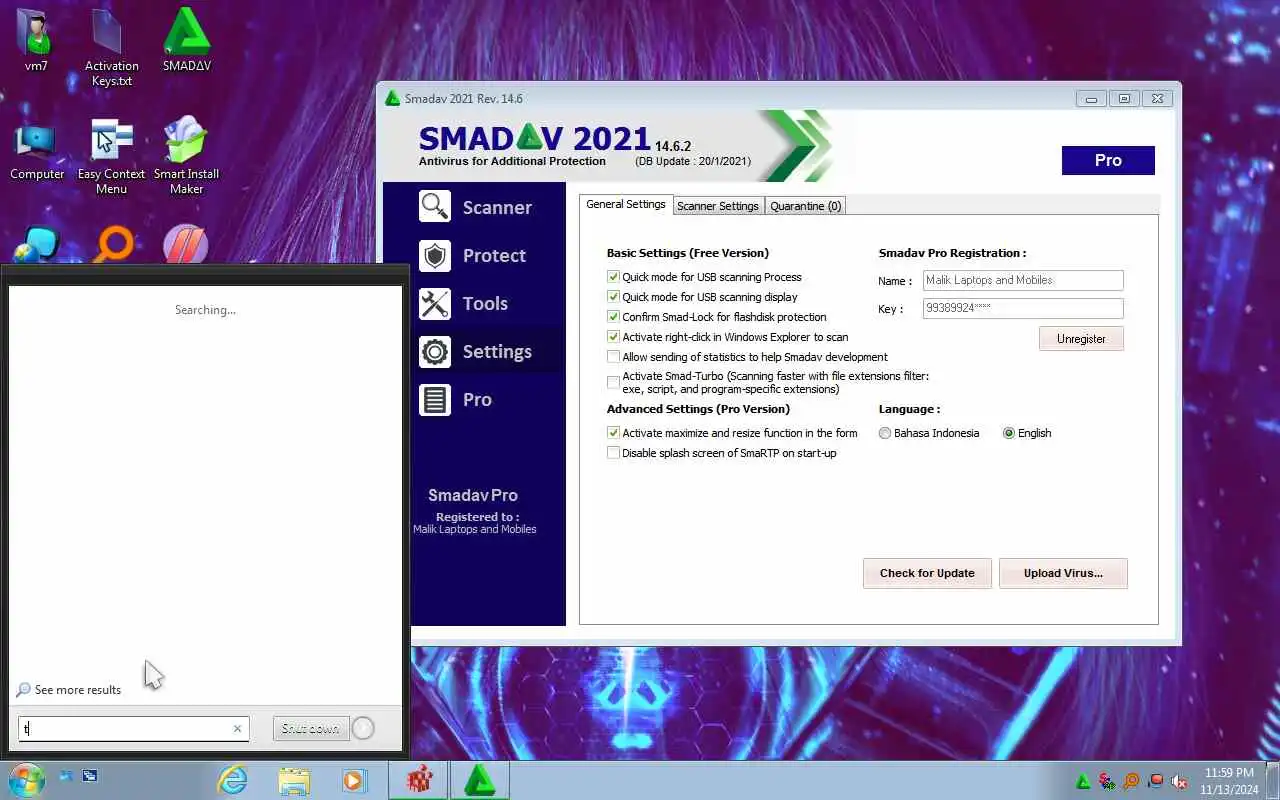Click the magnifier tray icon
The image size is (1280, 800).
click(1131, 781)
